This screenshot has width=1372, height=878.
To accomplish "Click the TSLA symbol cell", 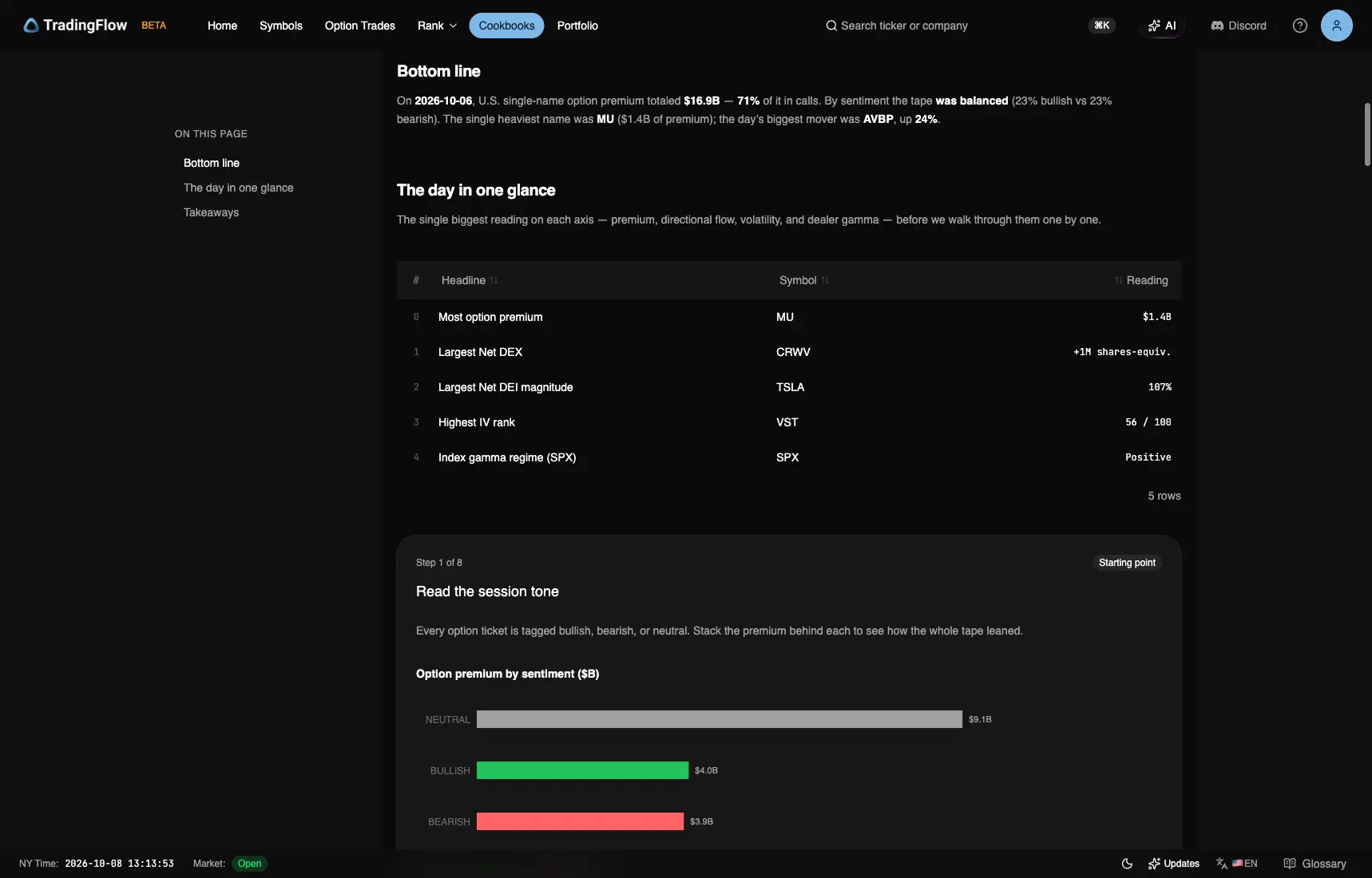I will coord(790,387).
